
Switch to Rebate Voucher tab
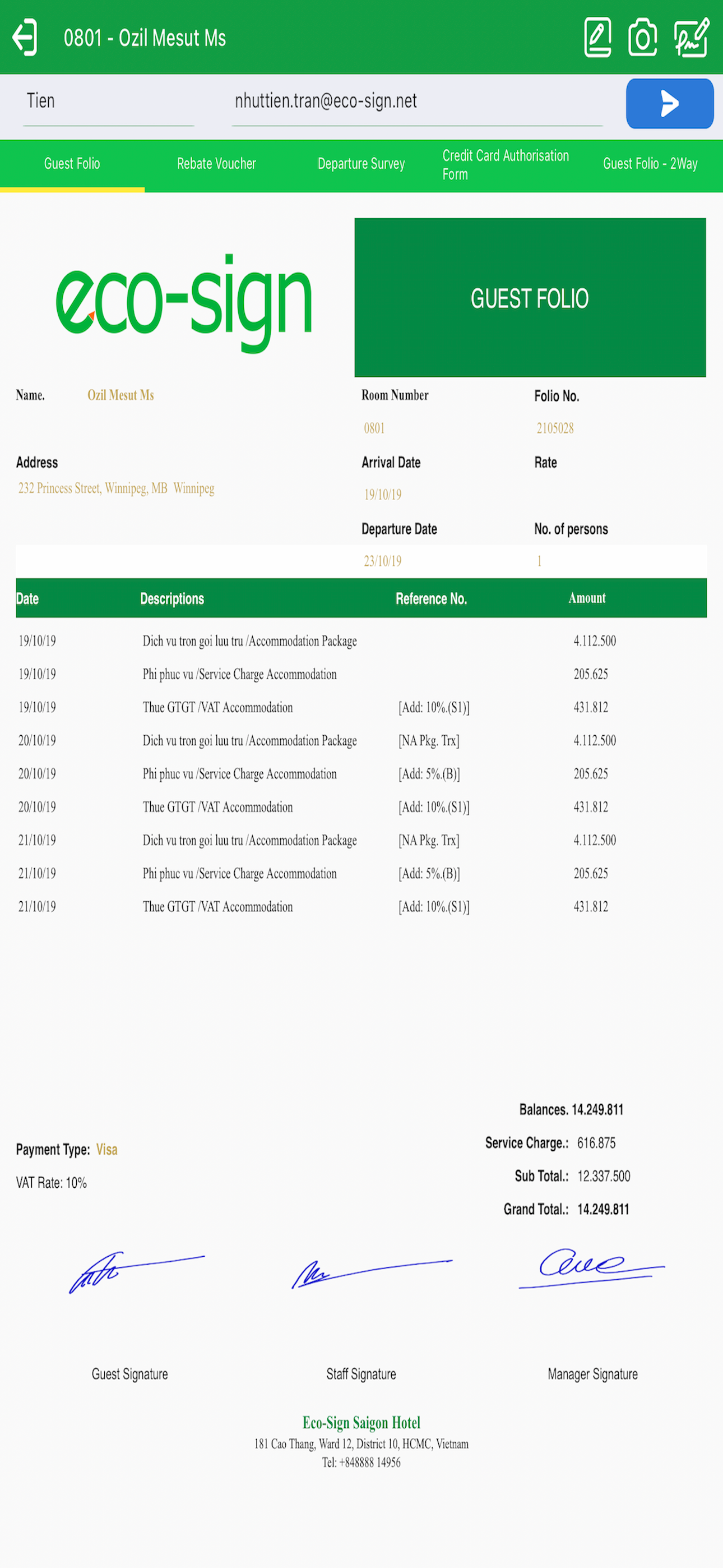click(216, 164)
